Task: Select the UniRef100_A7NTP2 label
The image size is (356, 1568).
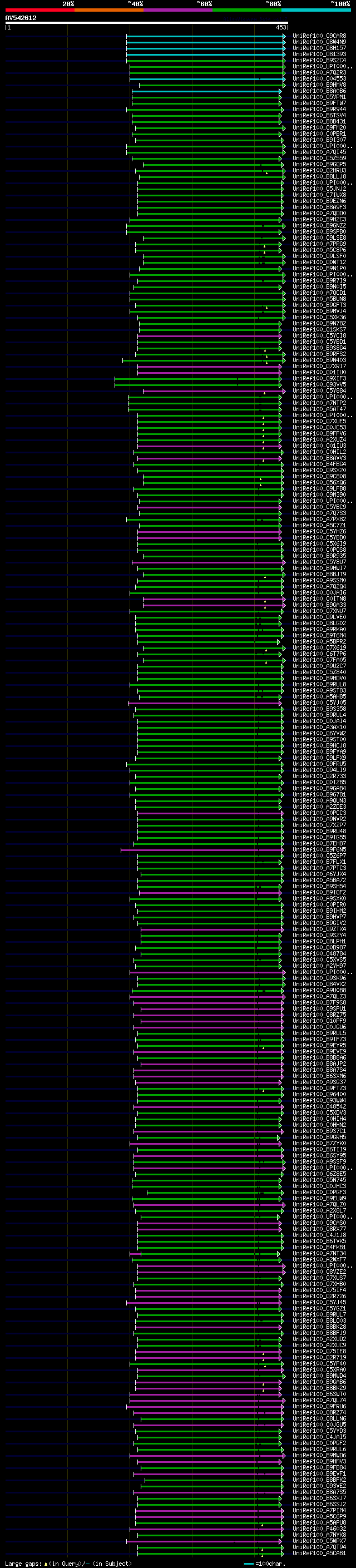Action: point(319,403)
